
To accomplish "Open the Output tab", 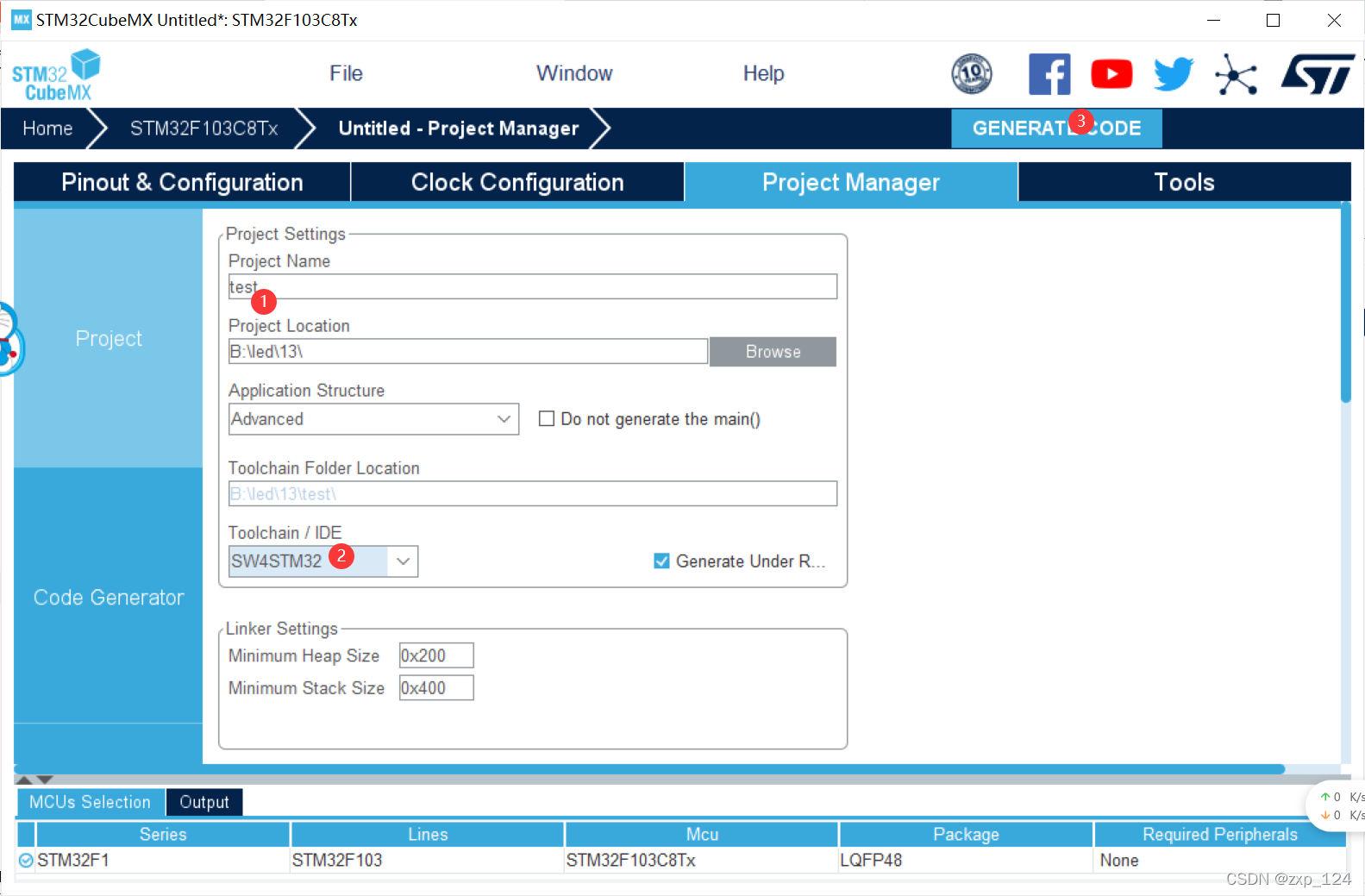I will 204,802.
